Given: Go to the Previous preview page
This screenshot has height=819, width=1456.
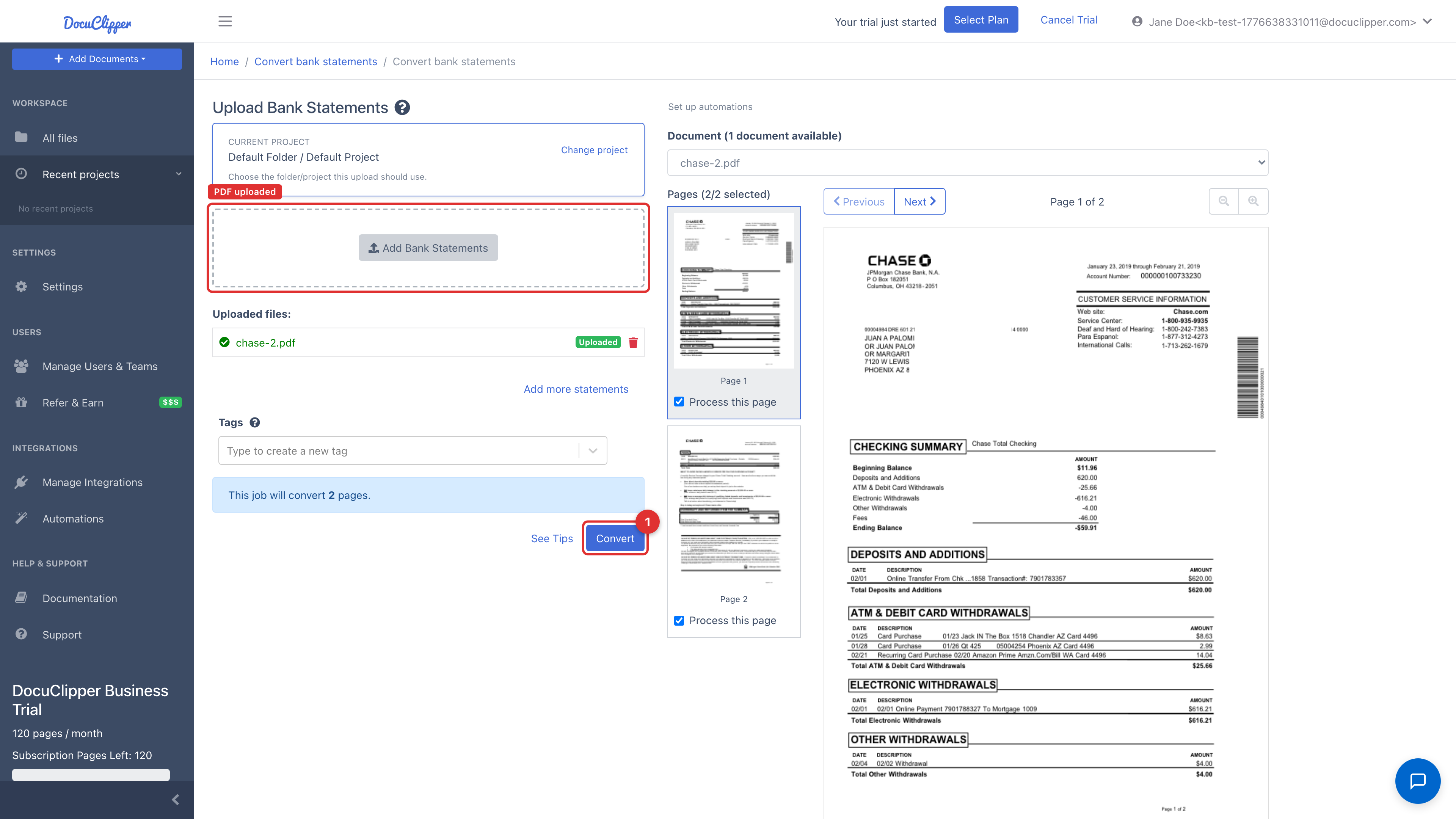Looking at the screenshot, I should pyautogui.click(x=859, y=201).
